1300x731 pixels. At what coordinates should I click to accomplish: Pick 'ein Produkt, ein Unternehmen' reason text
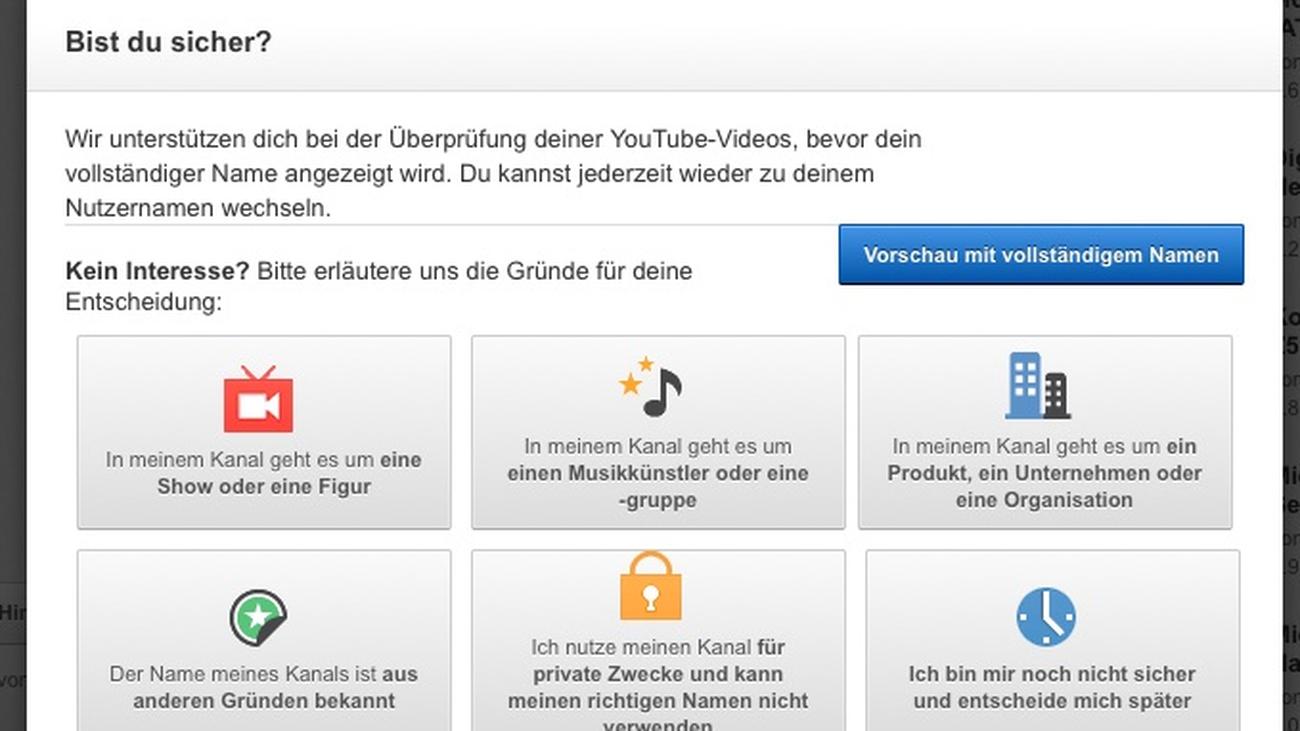click(x=1044, y=473)
